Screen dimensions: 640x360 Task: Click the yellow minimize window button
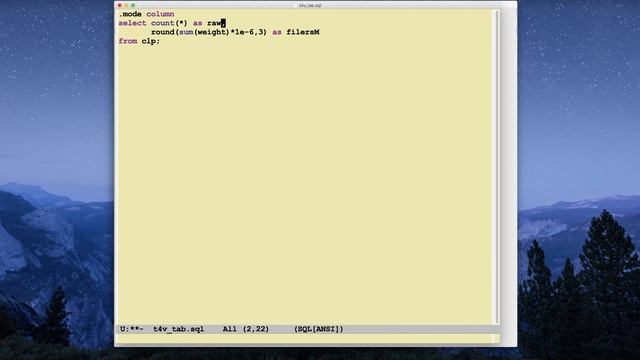[x=126, y=5]
